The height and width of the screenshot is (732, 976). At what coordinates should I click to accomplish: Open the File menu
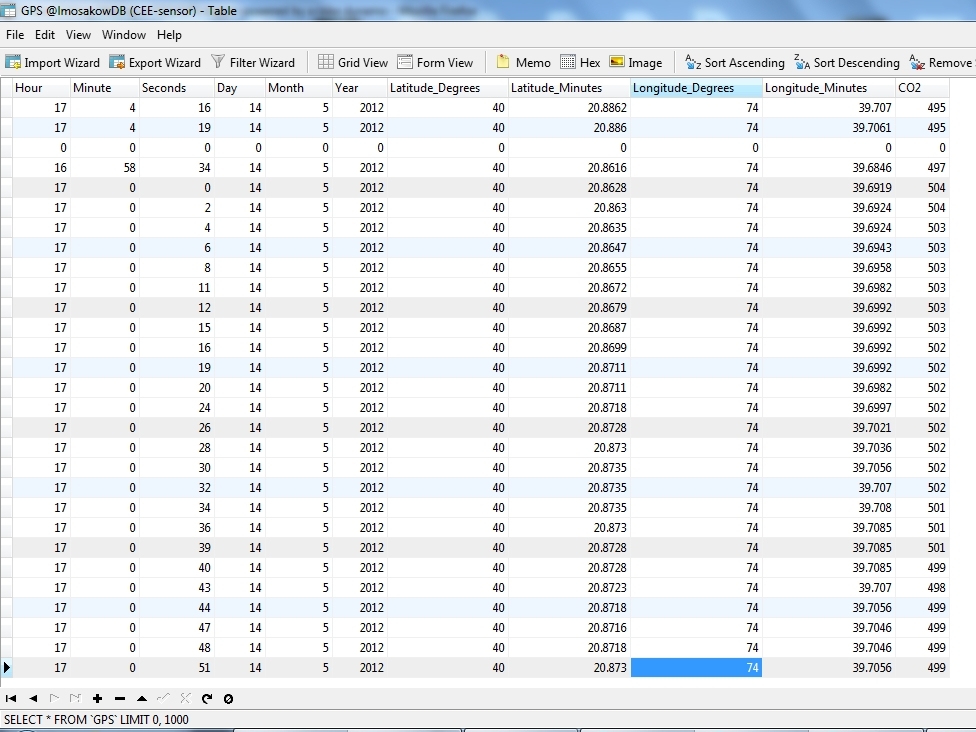[15, 35]
